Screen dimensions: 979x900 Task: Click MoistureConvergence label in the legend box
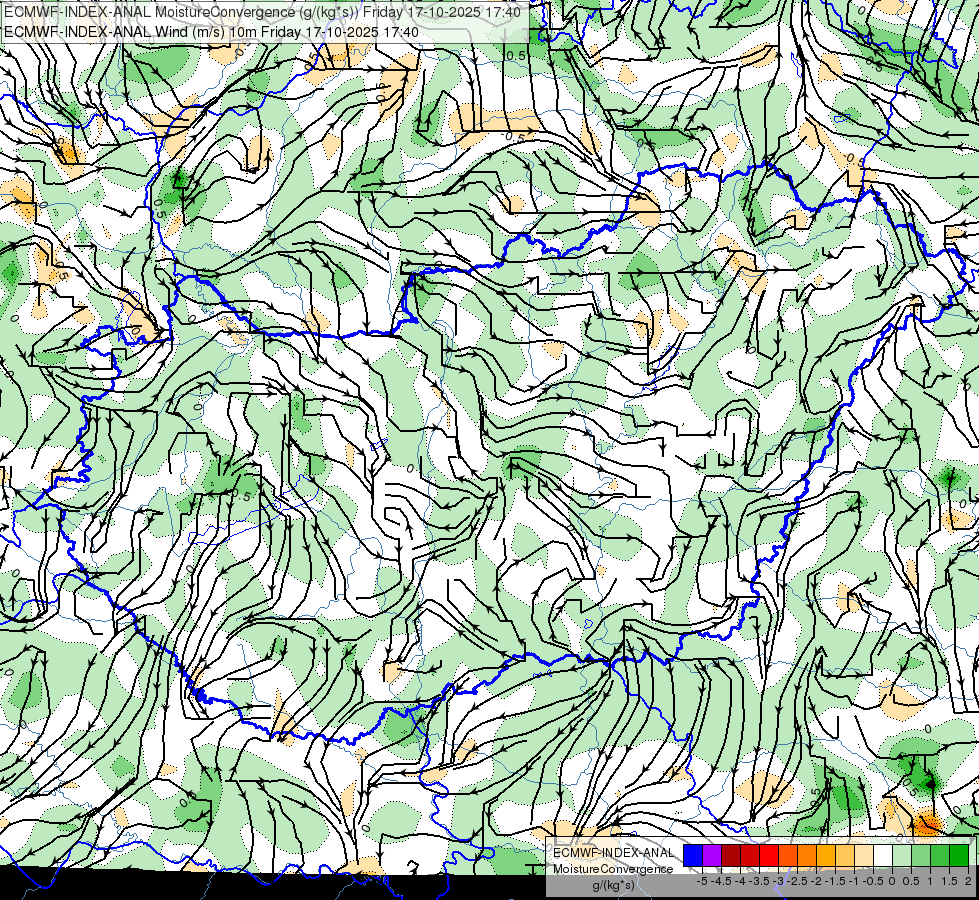click(x=613, y=869)
